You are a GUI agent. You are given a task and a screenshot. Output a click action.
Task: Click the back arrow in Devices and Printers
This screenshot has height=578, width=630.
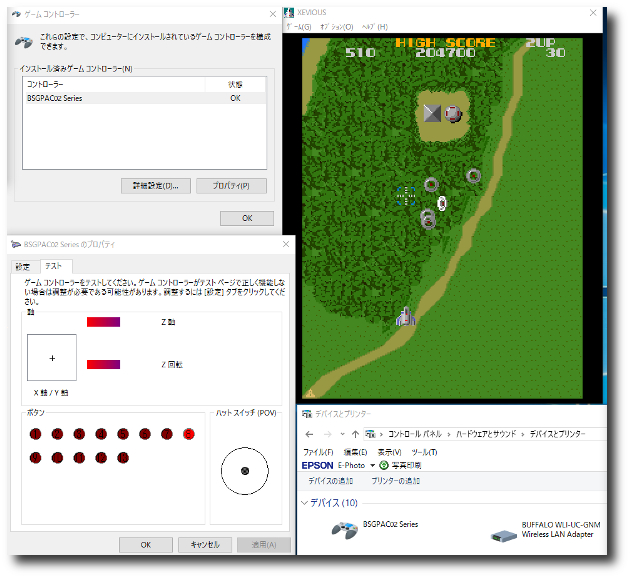click(x=310, y=434)
